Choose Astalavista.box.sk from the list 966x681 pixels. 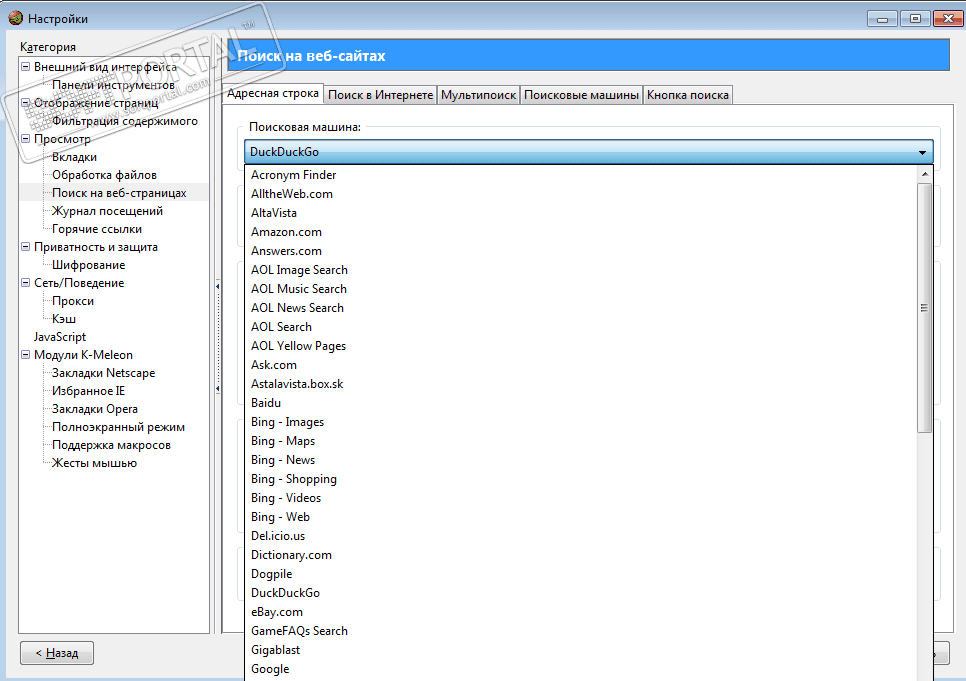[x=581, y=384]
